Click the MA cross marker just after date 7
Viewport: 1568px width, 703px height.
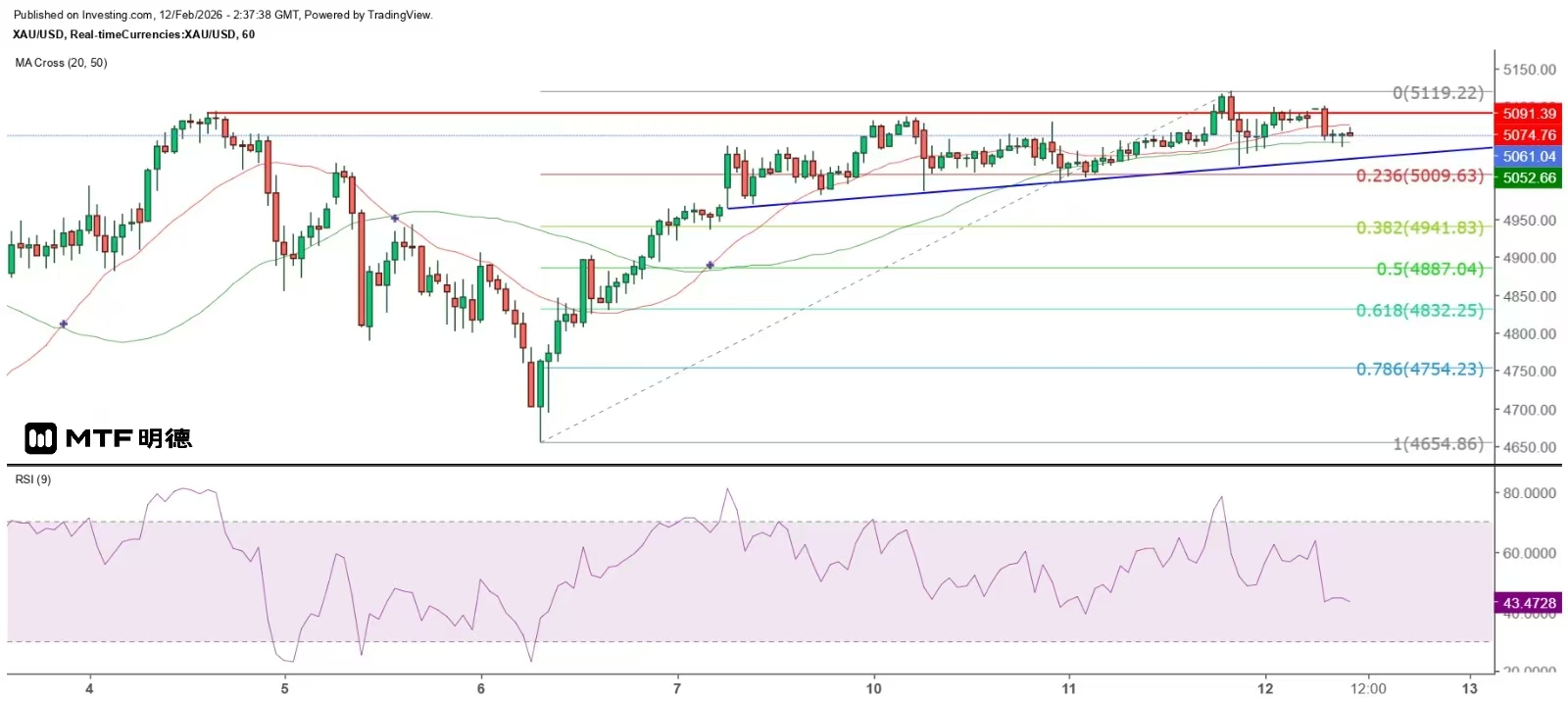click(710, 265)
